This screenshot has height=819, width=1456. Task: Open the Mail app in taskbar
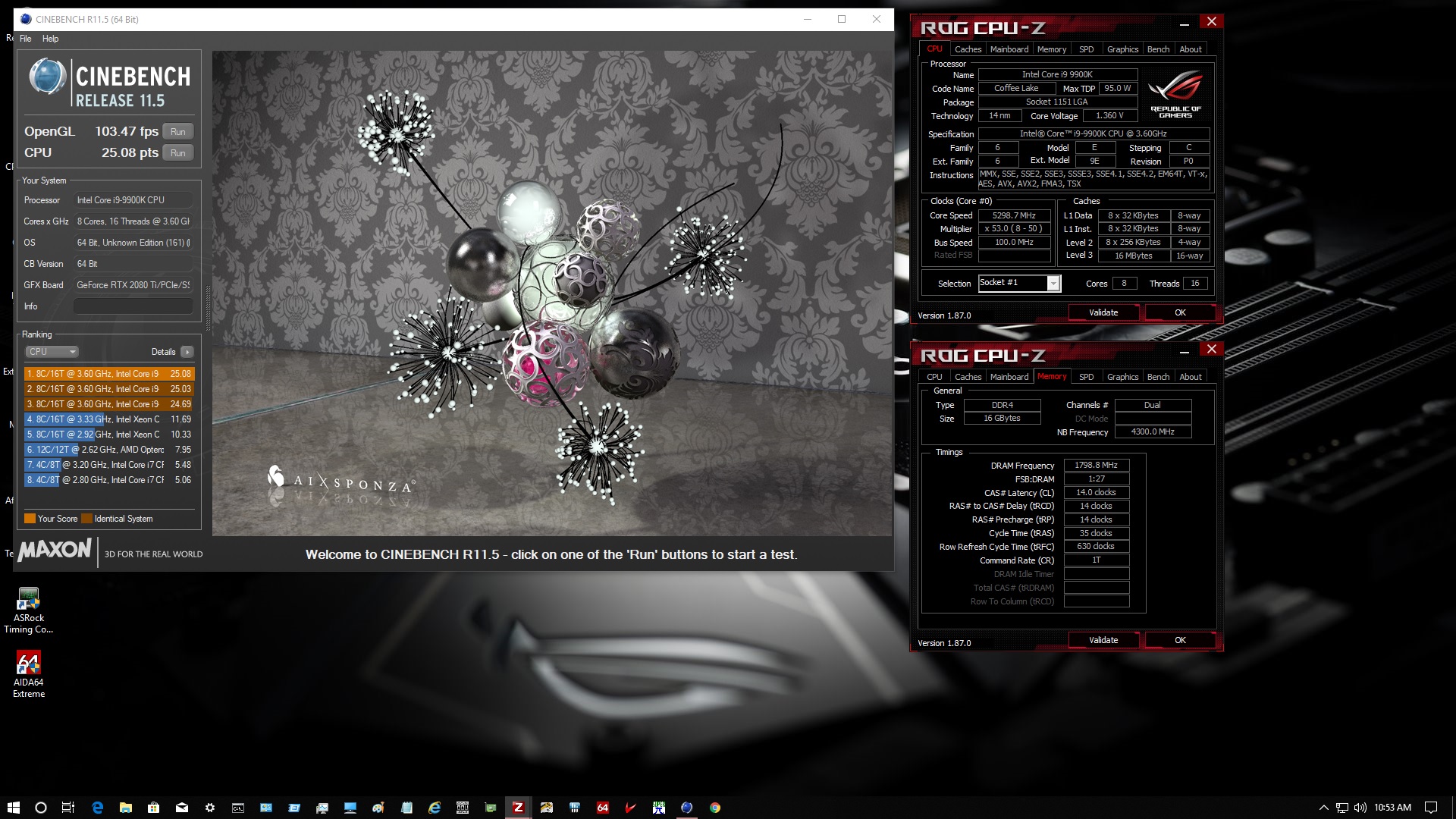(x=182, y=808)
